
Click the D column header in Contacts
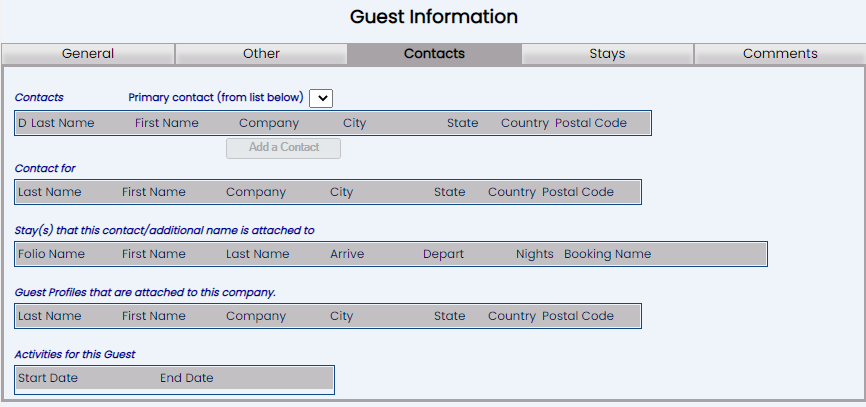pyautogui.click(x=22, y=123)
